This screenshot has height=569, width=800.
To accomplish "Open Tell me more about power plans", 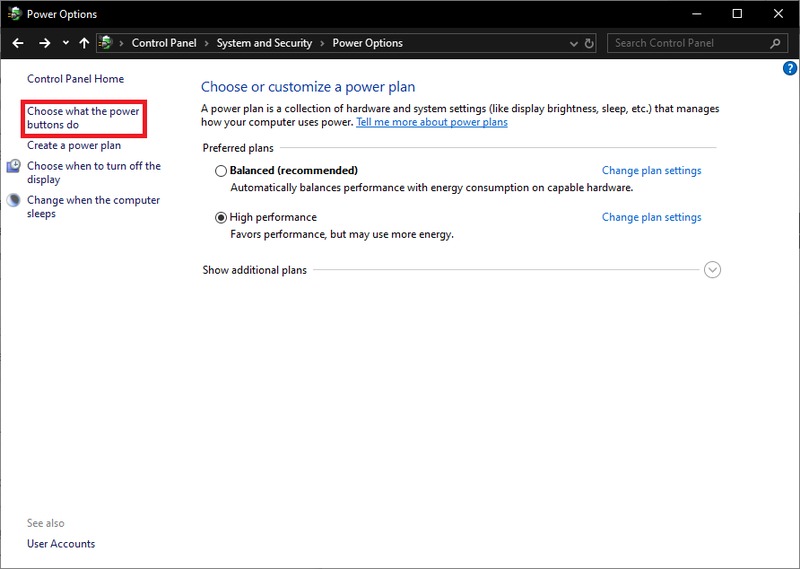I will pyautogui.click(x=432, y=122).
